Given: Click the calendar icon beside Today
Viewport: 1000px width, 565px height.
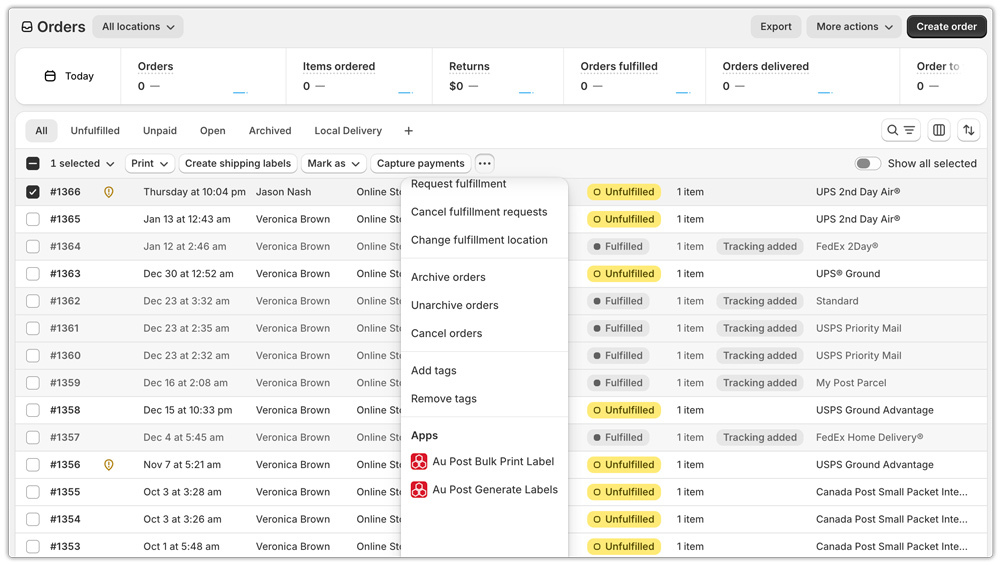Looking at the screenshot, I should click(50, 76).
